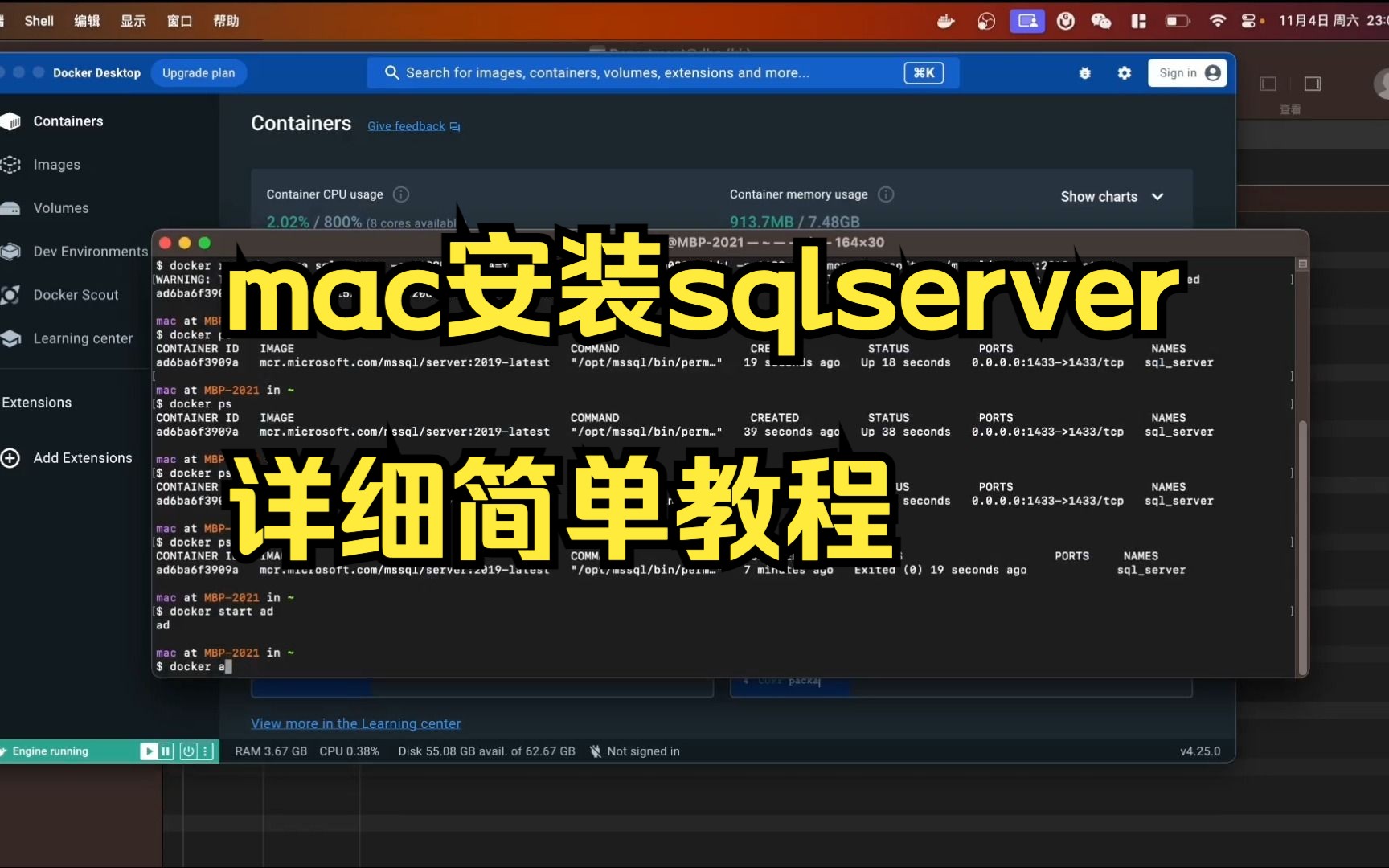
Task: Click the 2.02% / 800% CPU value
Action: click(314, 223)
